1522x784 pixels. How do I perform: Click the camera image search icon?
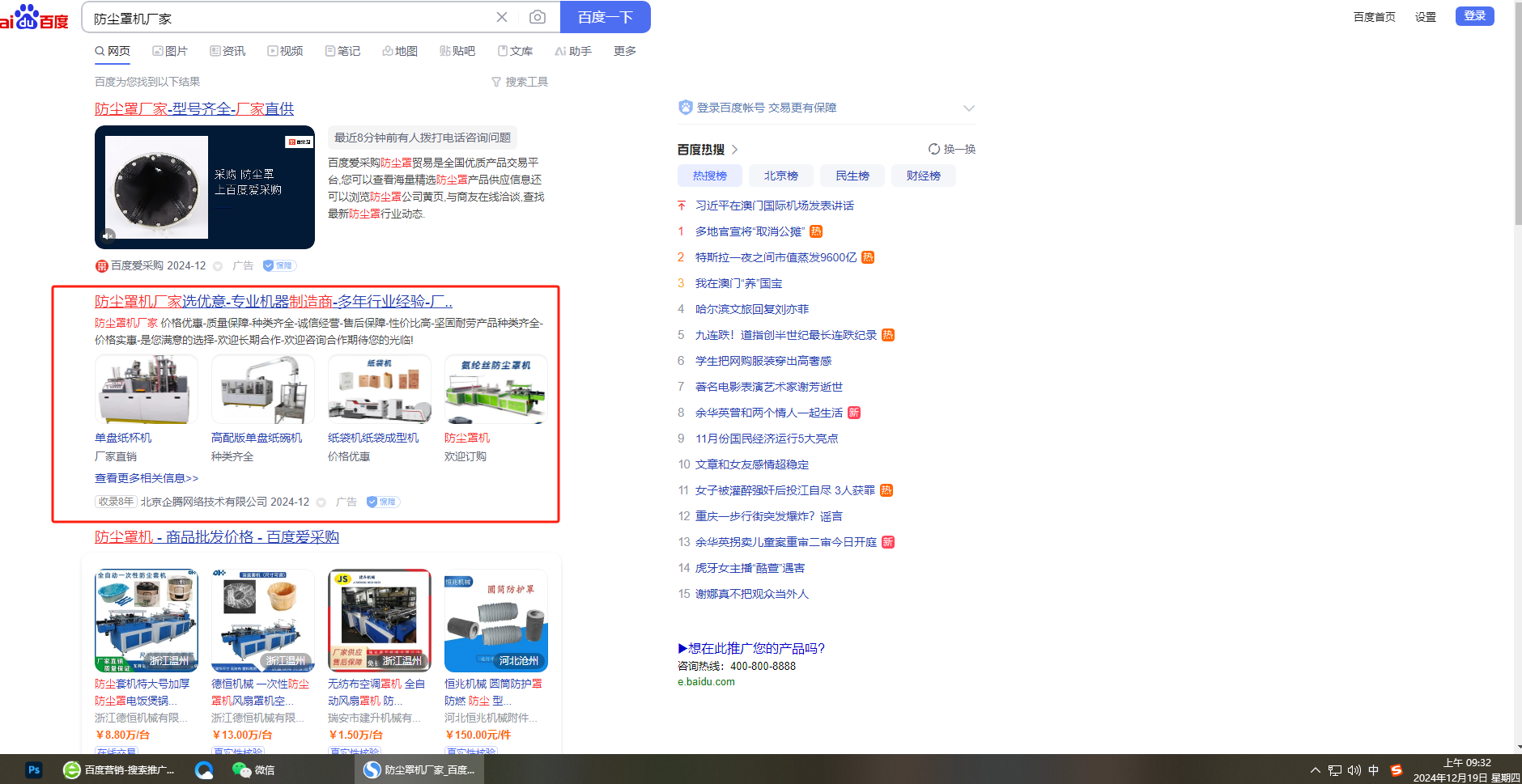click(x=537, y=17)
